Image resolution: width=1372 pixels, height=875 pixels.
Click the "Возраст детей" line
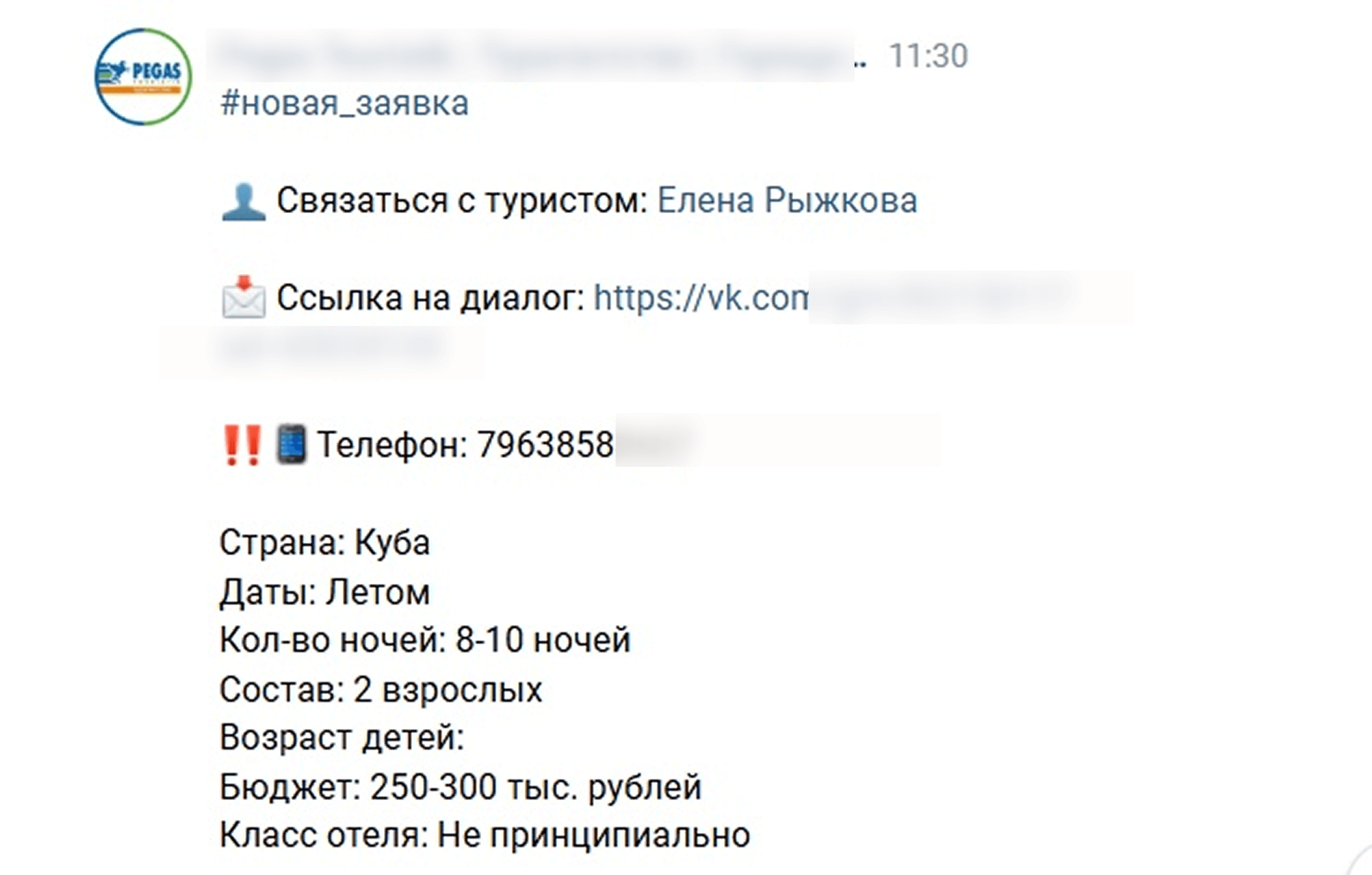342,738
